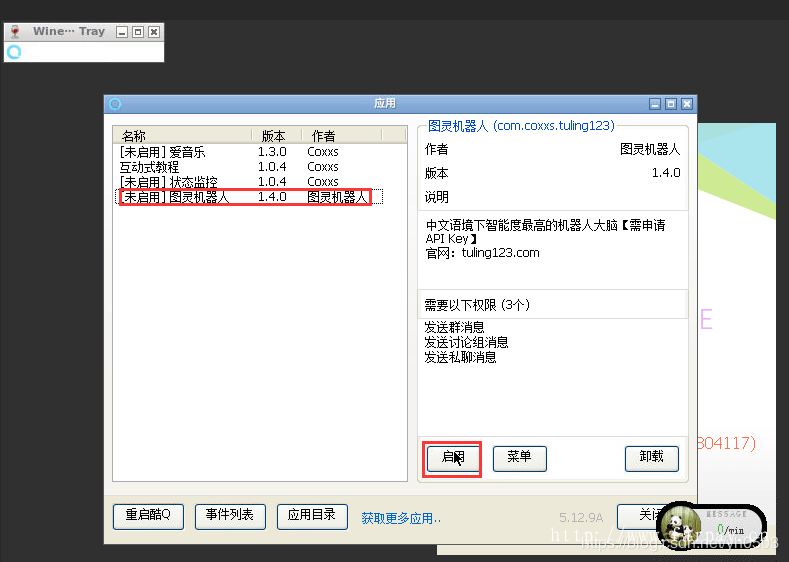Click the version number 5.12.9A text
This screenshot has height=562, width=789.
pos(581,518)
